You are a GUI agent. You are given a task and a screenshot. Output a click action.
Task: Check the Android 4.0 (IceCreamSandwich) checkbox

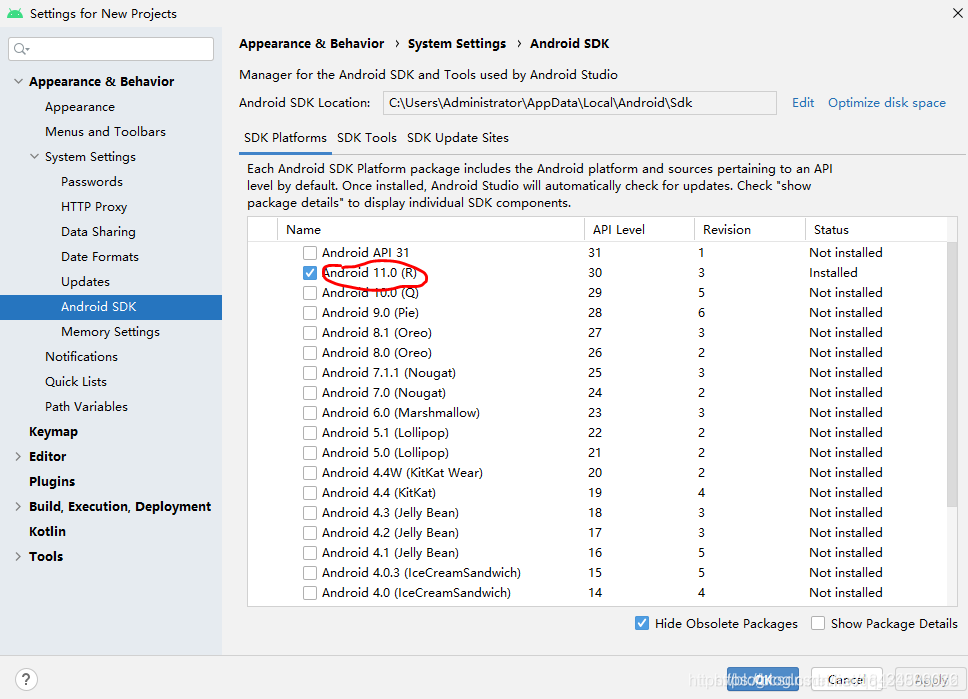coord(310,593)
